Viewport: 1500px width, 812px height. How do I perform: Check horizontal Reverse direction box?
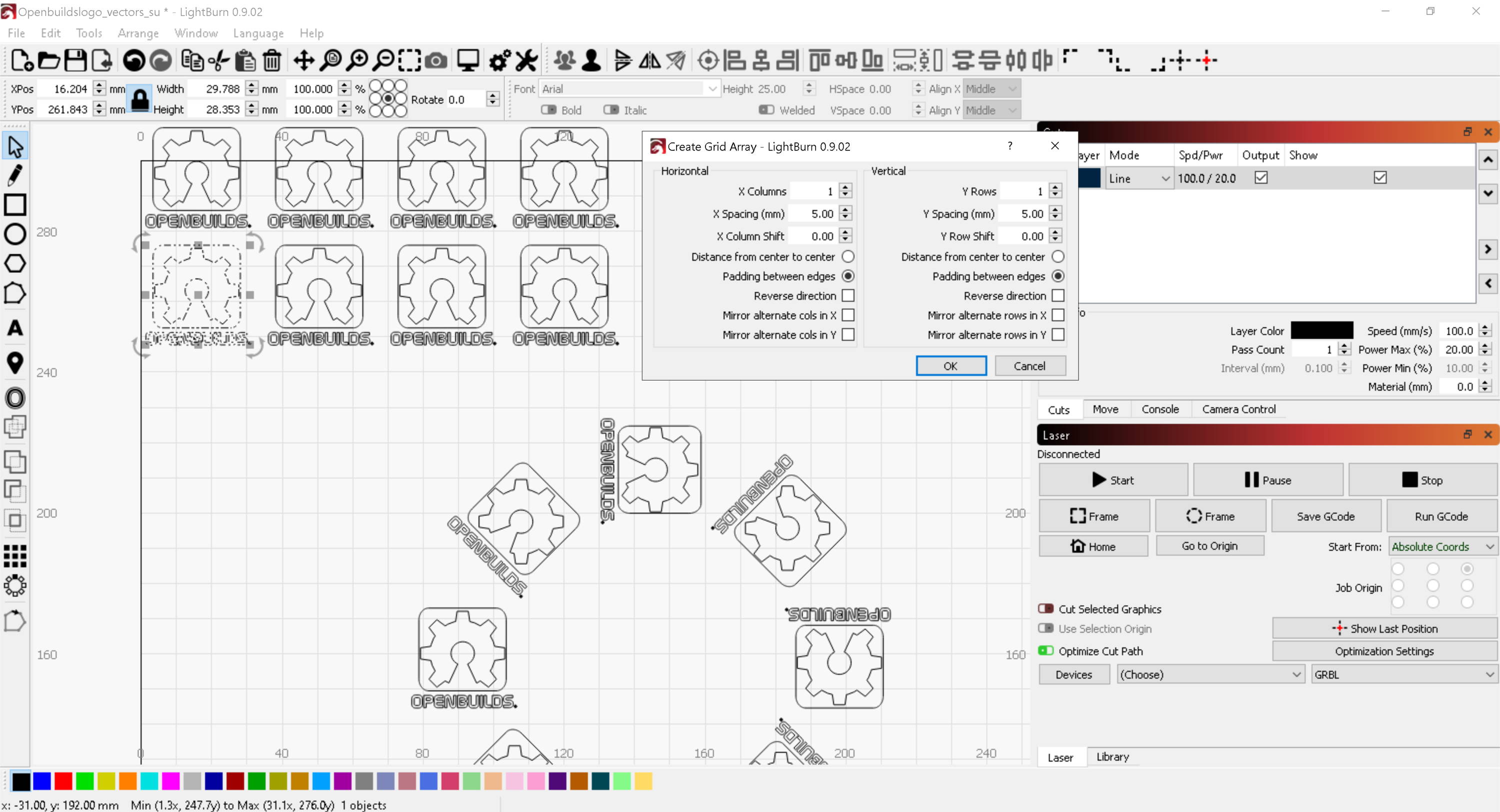(848, 296)
